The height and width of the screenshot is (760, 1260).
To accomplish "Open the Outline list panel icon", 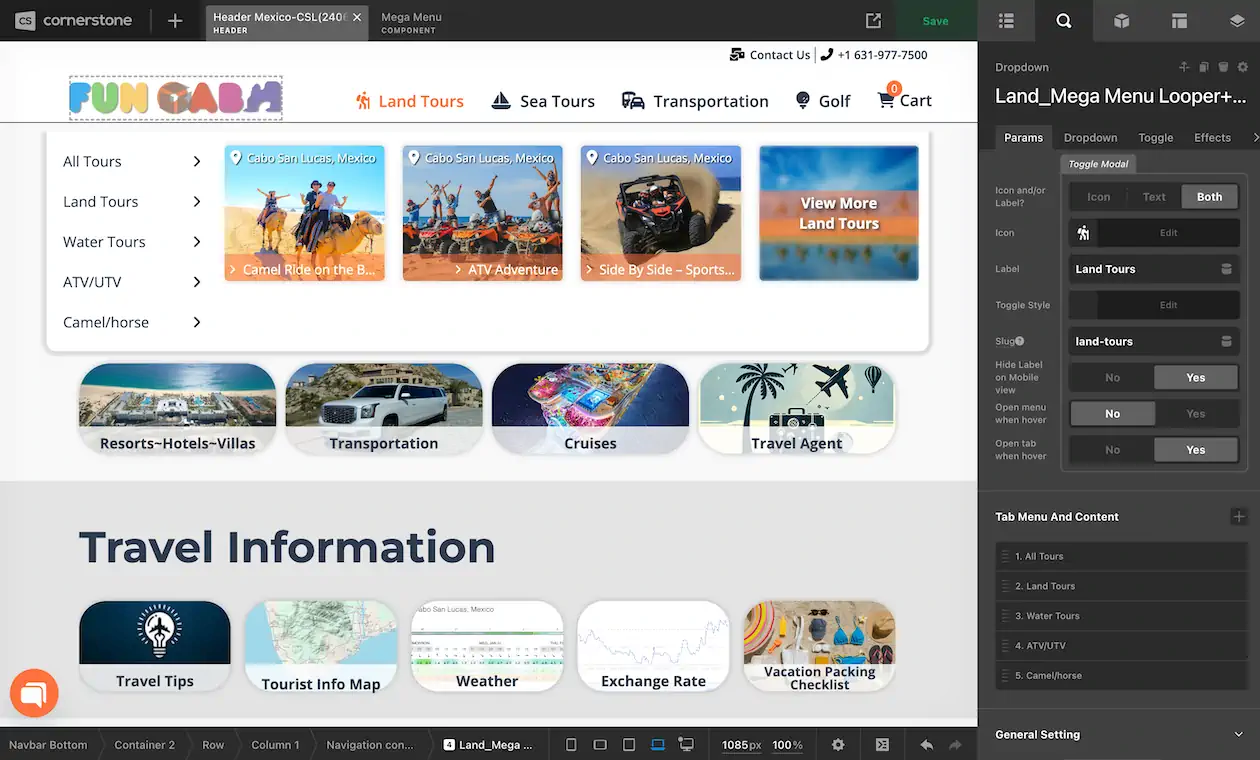I will 1006,21.
